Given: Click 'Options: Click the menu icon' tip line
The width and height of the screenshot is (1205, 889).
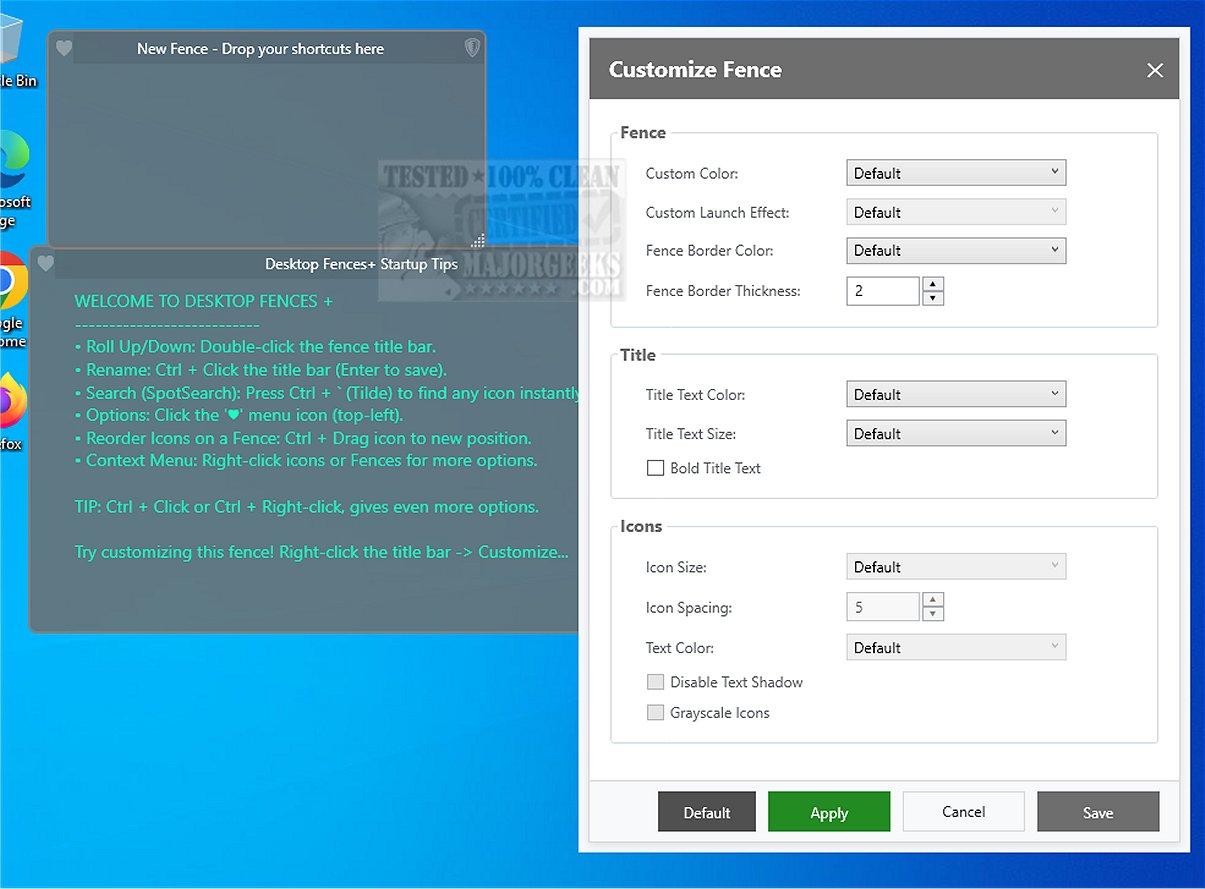Looking at the screenshot, I should [x=239, y=415].
